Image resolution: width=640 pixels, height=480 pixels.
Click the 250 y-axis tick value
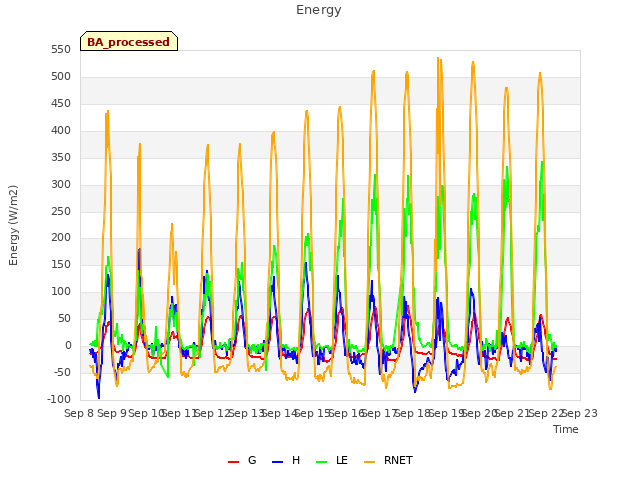point(61,211)
